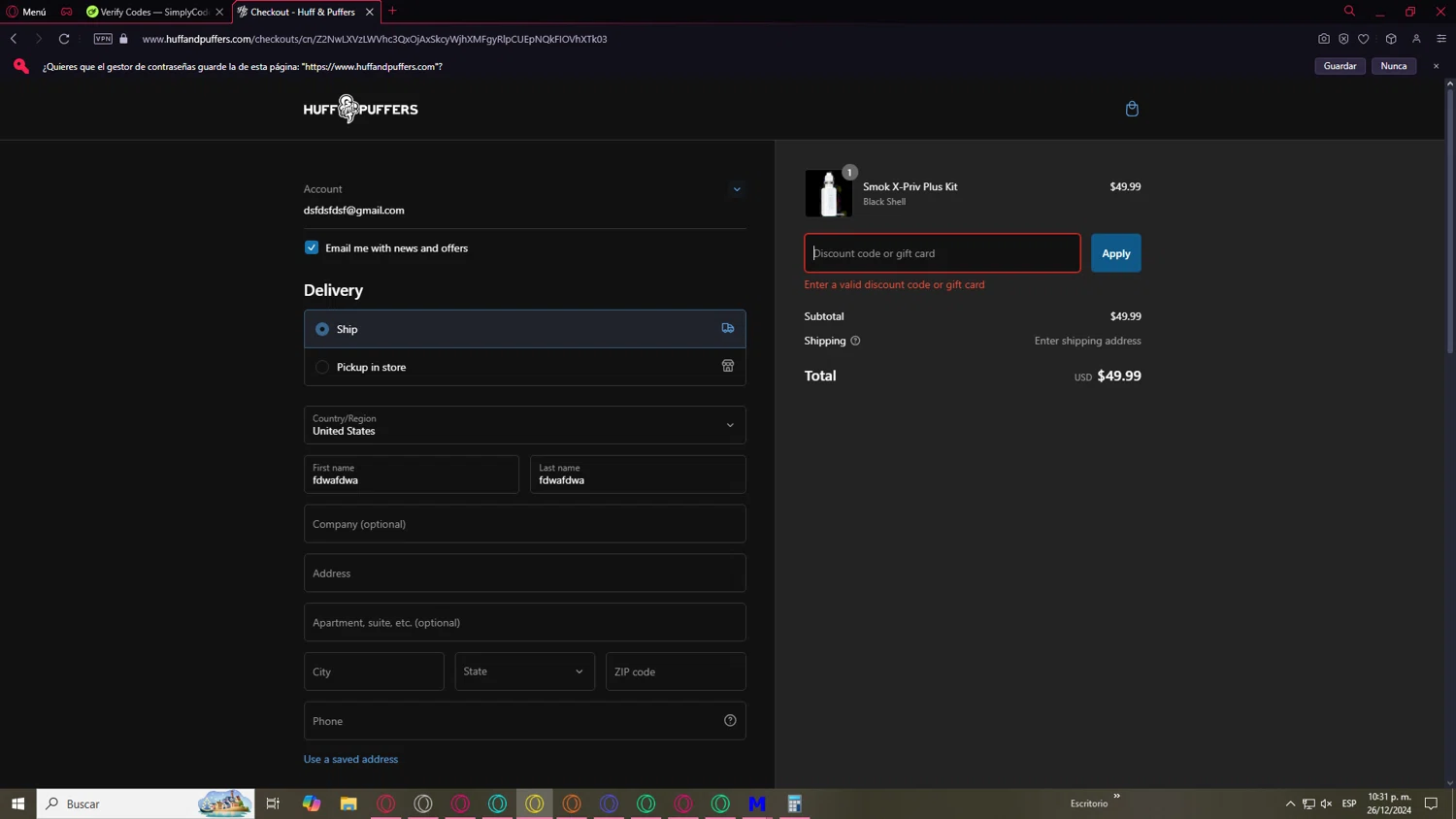Click the Huff & Puffers logo
This screenshot has height=819, width=1456.
[x=360, y=110]
